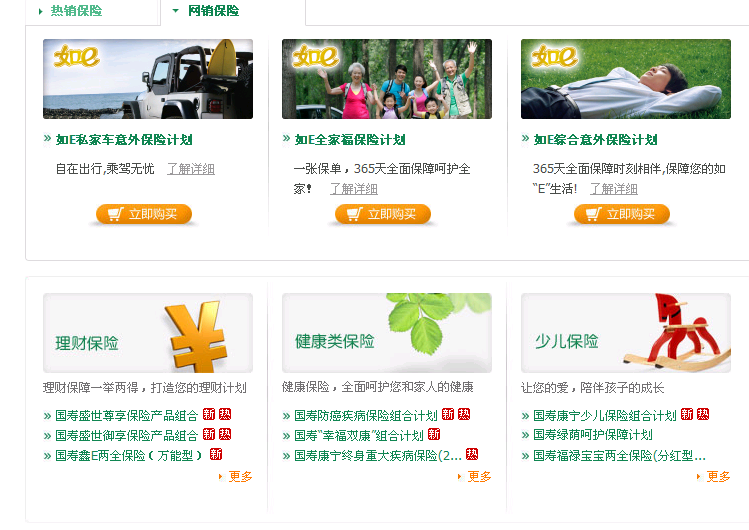The image size is (749, 530).
Task: Click the 新 badge beside 国寿鑫E两全保险
Action: pyautogui.click(x=216, y=454)
